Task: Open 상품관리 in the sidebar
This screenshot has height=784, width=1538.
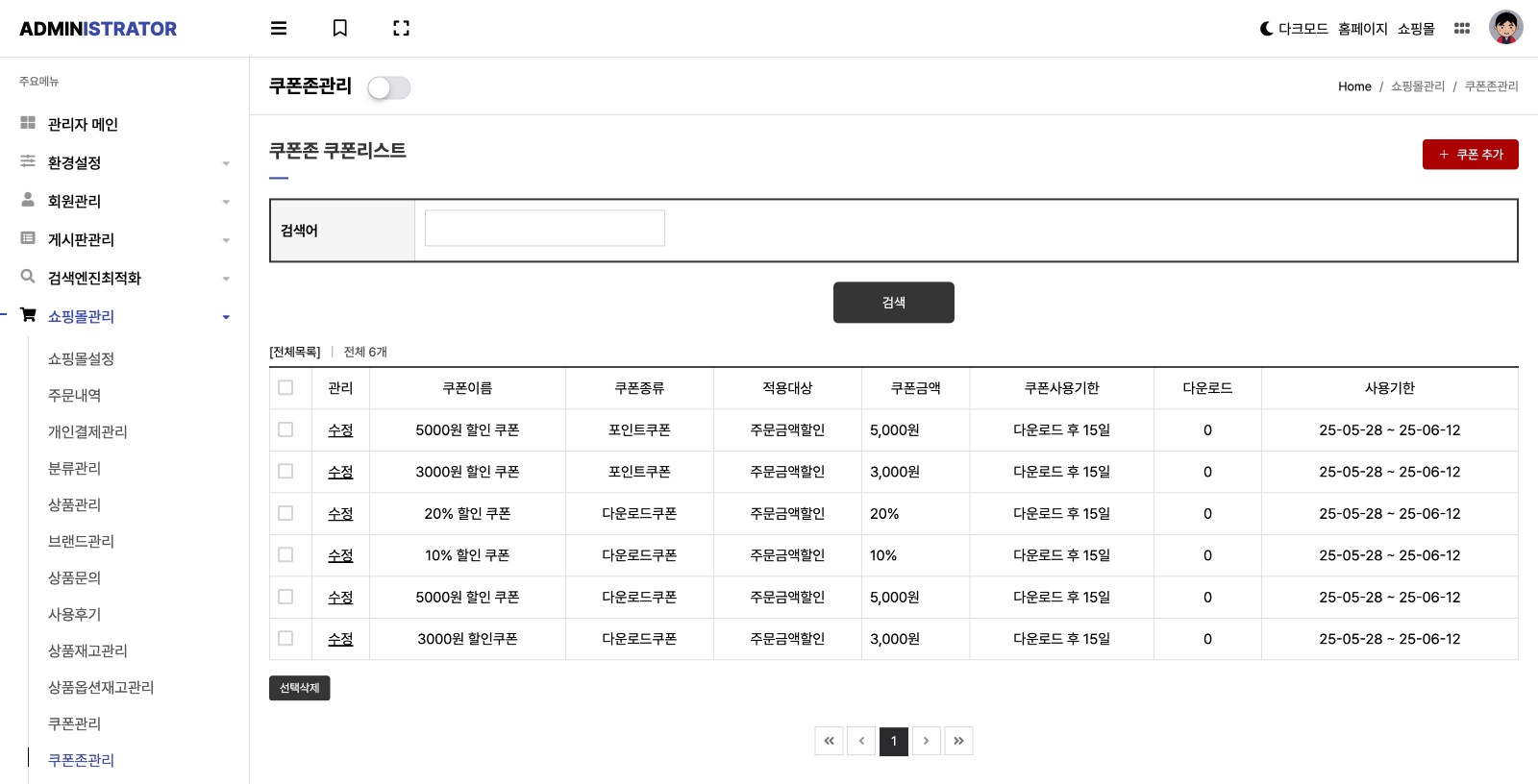Action: pos(75,504)
